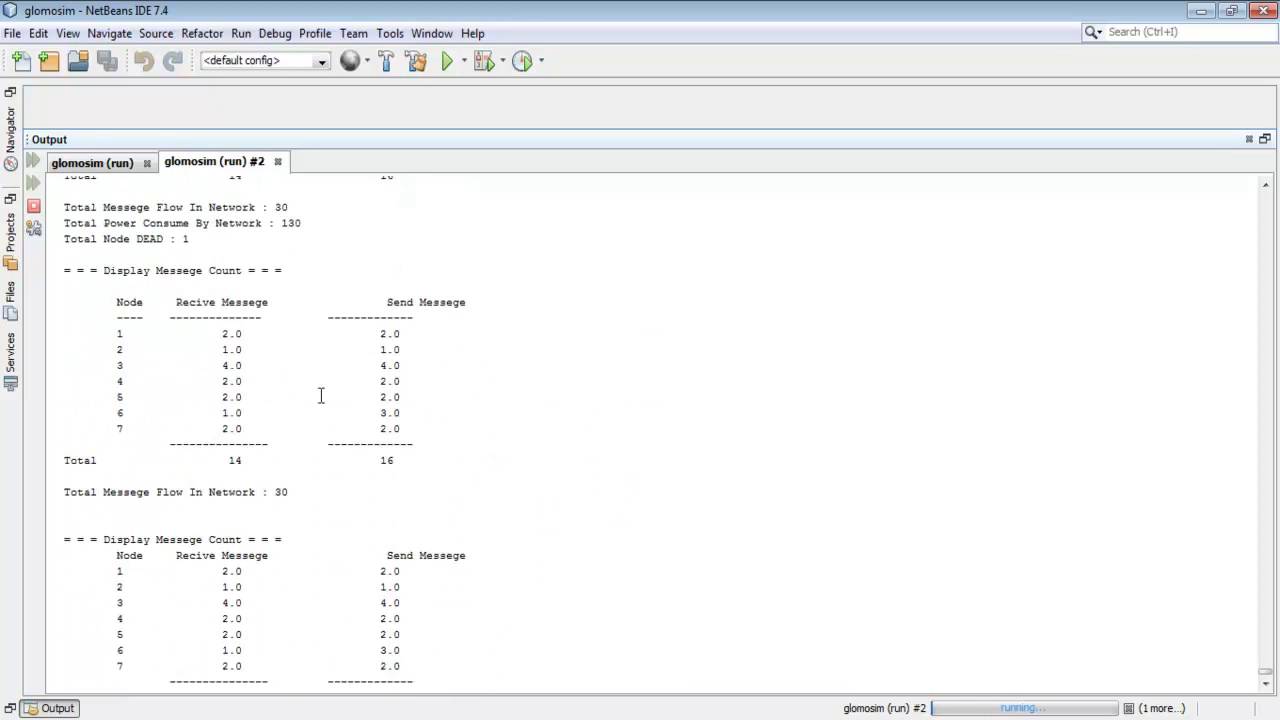Expand the Profile Project dropdown arrow
Screen dimensions: 1280x720
(541, 61)
